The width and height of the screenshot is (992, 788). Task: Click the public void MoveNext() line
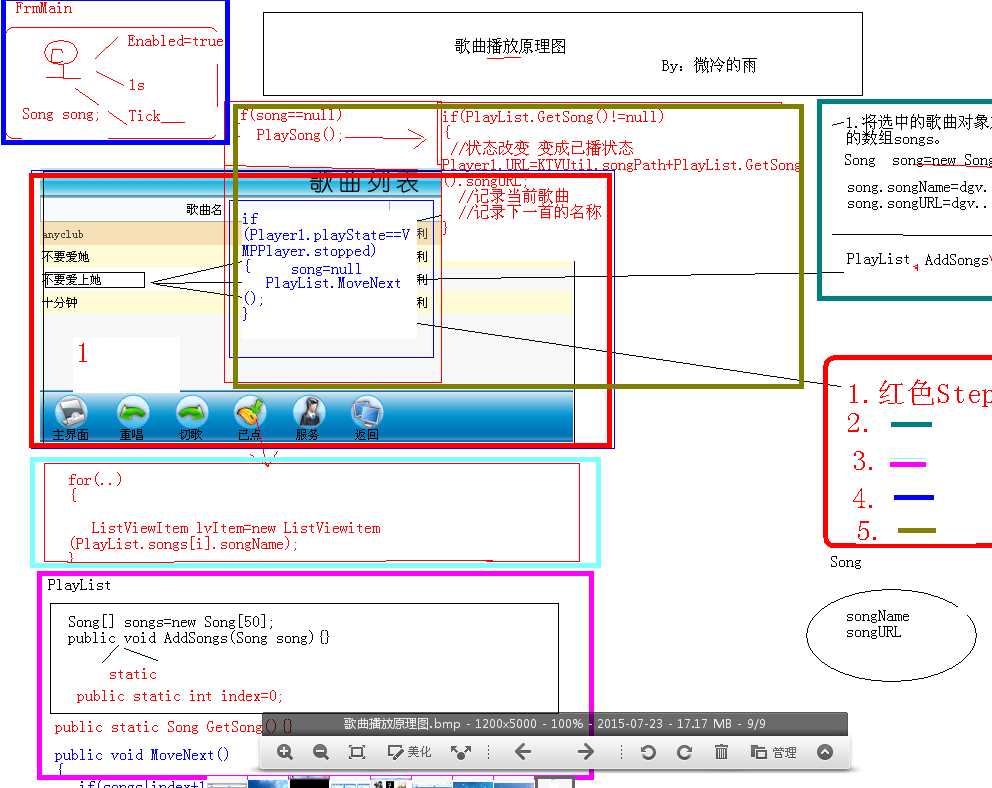tap(141, 754)
